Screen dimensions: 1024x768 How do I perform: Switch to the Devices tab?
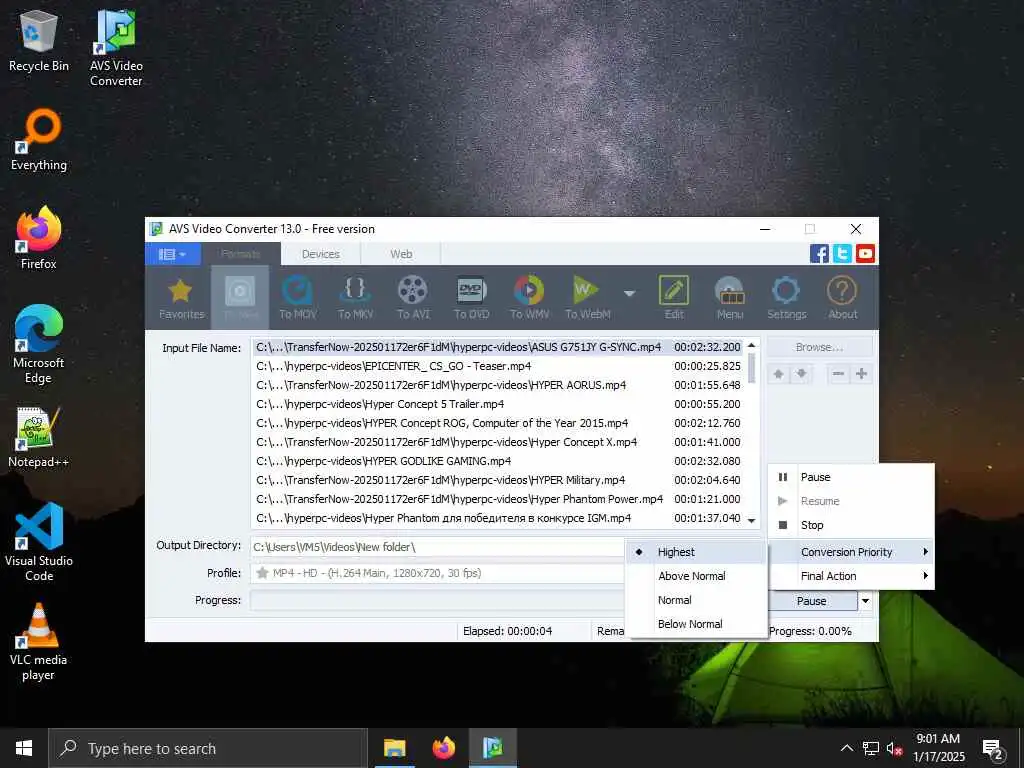(x=321, y=254)
